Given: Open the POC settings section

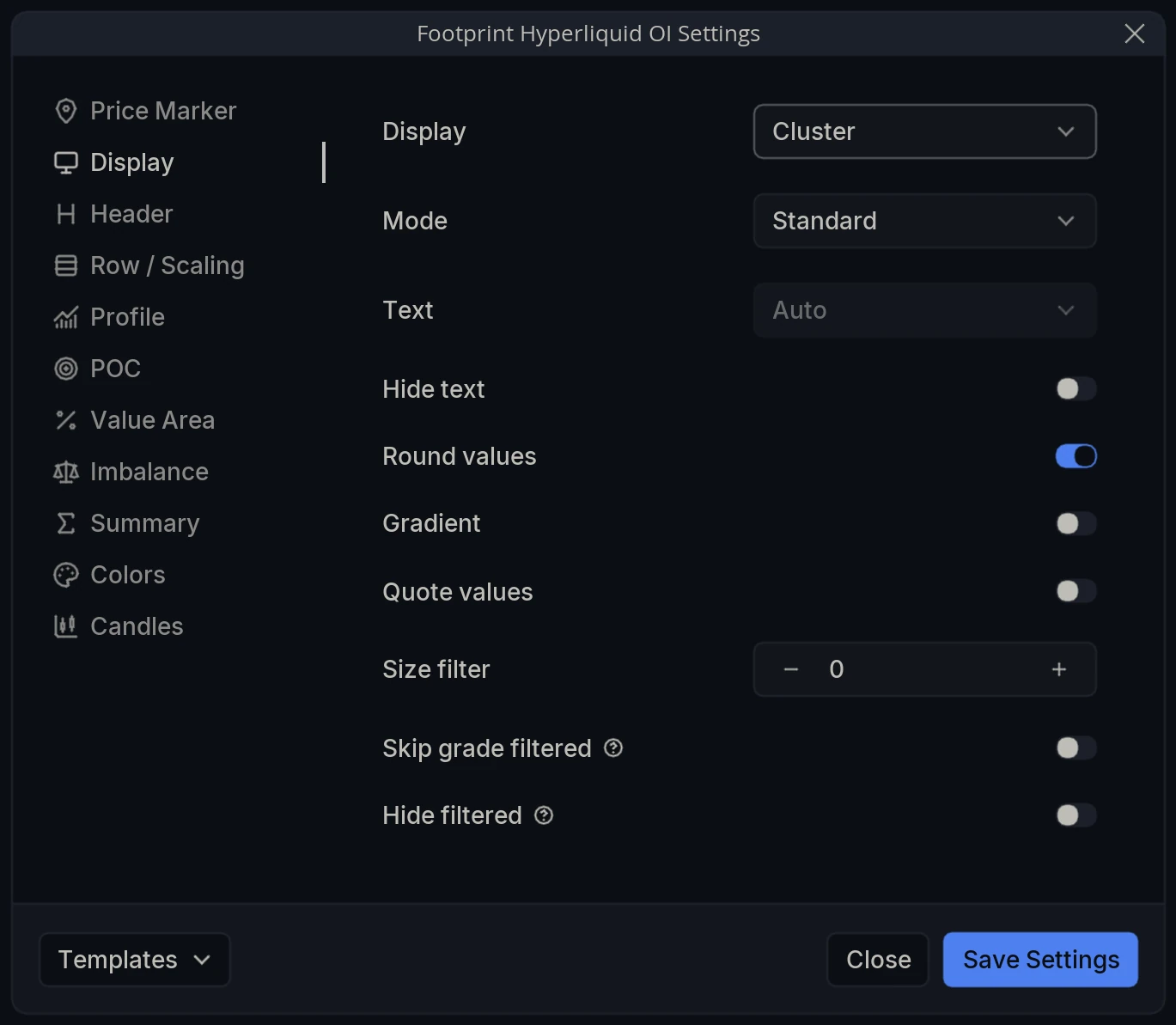Looking at the screenshot, I should coord(115,369).
